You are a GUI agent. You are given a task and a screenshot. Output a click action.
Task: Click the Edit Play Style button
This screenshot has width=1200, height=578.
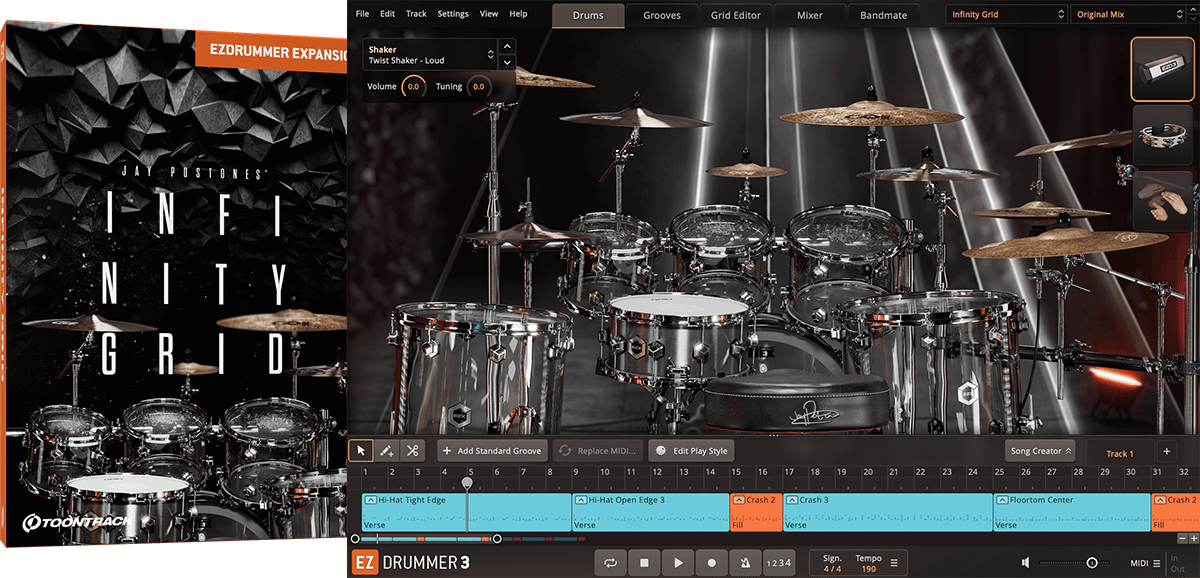(691, 451)
